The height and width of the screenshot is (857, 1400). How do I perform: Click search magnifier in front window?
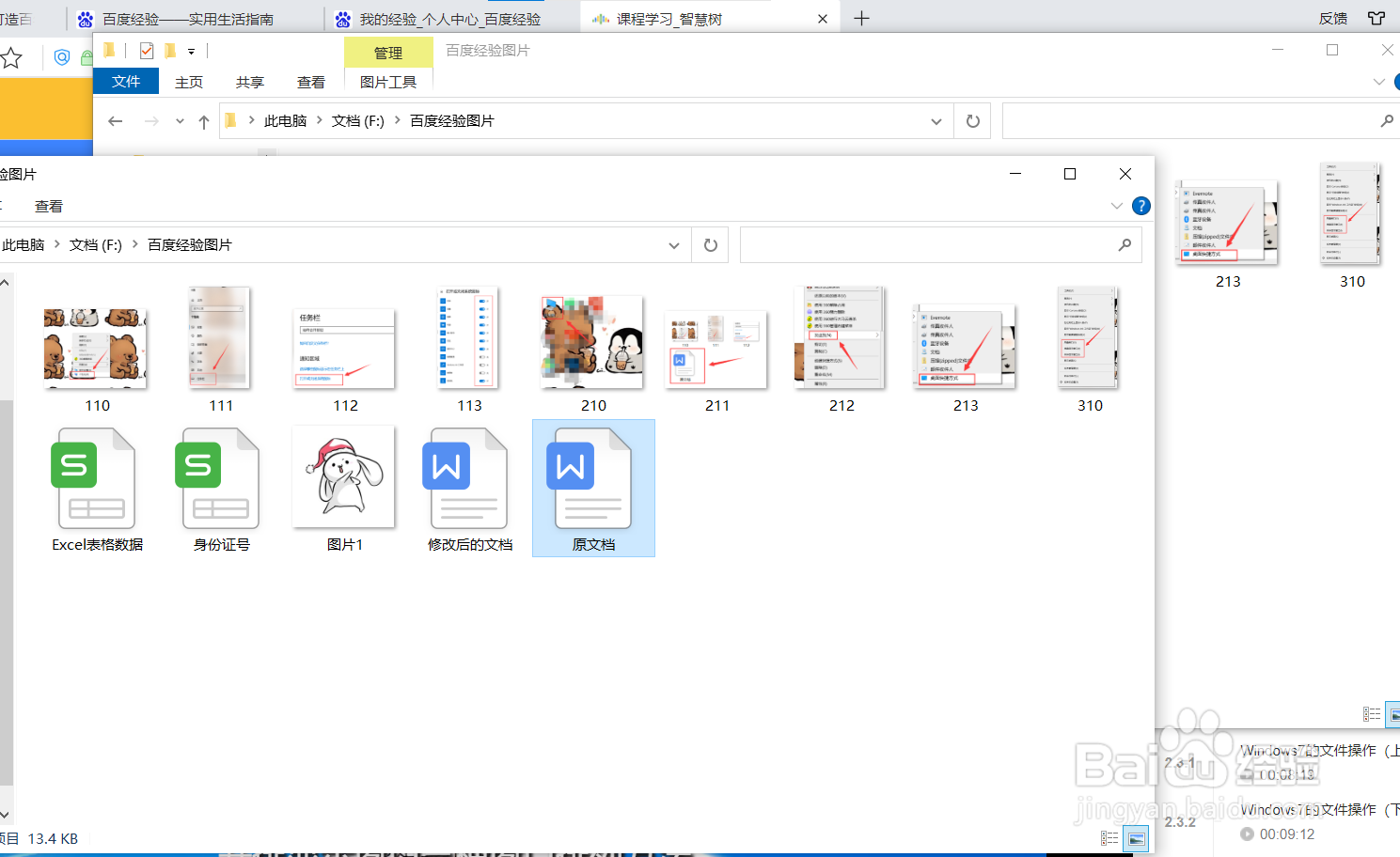[1125, 245]
